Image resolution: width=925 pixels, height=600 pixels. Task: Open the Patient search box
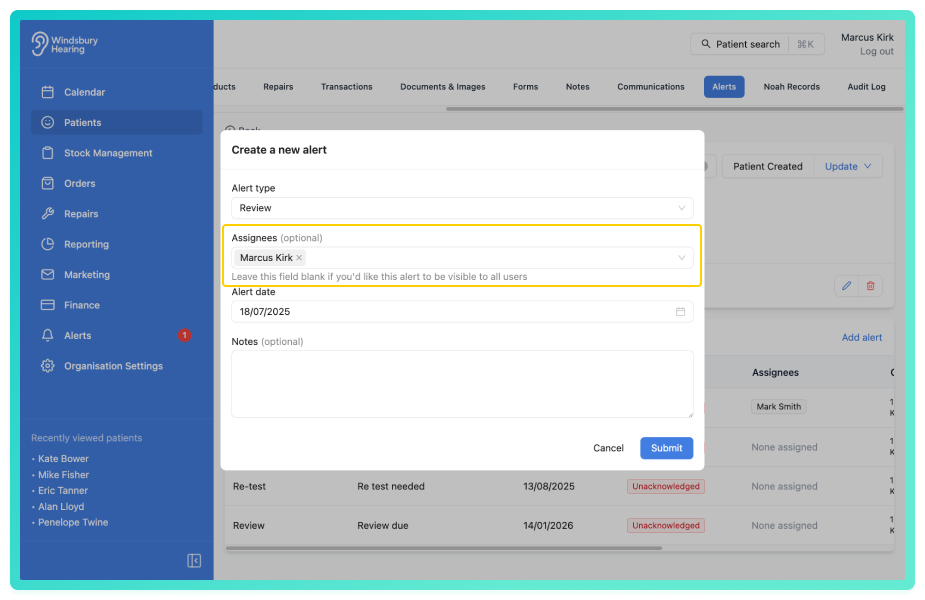click(x=757, y=44)
